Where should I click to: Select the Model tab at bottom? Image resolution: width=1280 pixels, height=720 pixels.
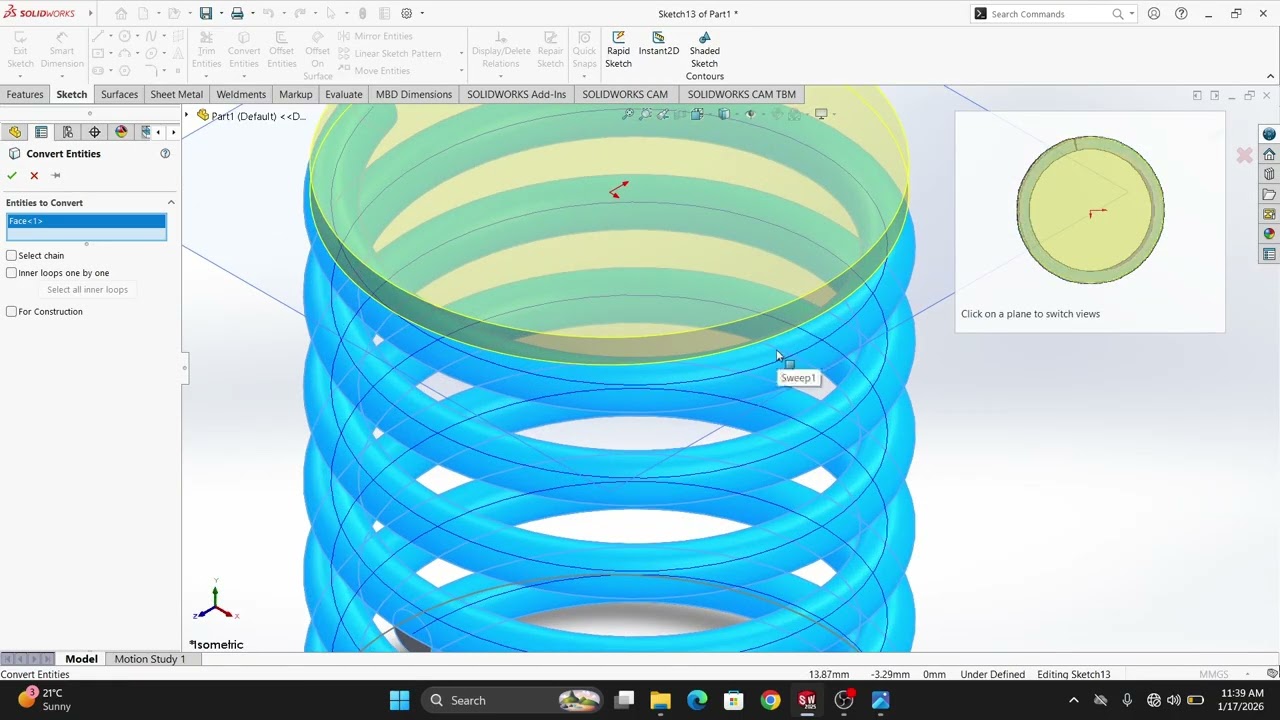(81, 659)
